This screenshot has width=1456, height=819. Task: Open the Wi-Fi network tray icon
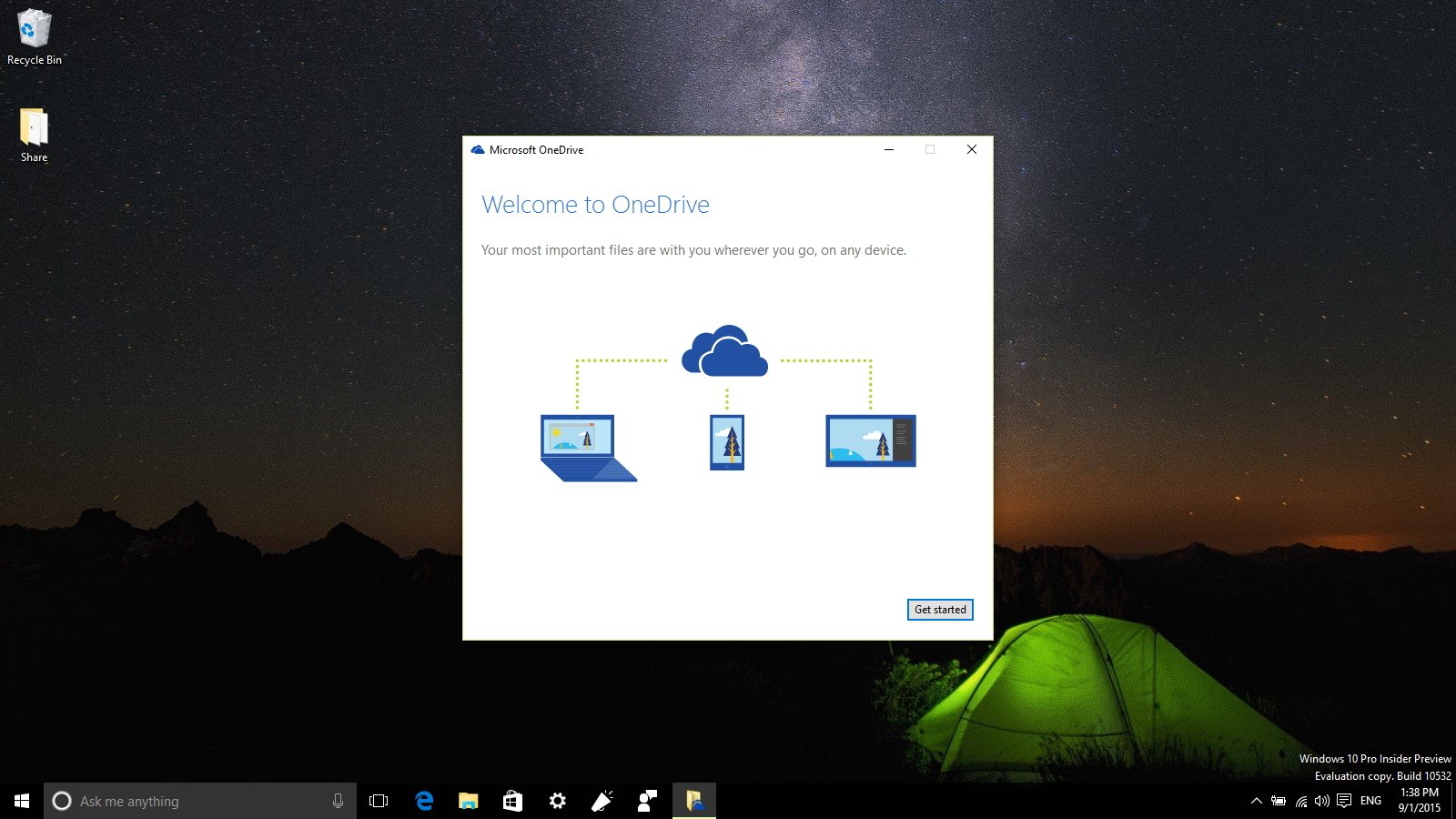coord(1301,801)
